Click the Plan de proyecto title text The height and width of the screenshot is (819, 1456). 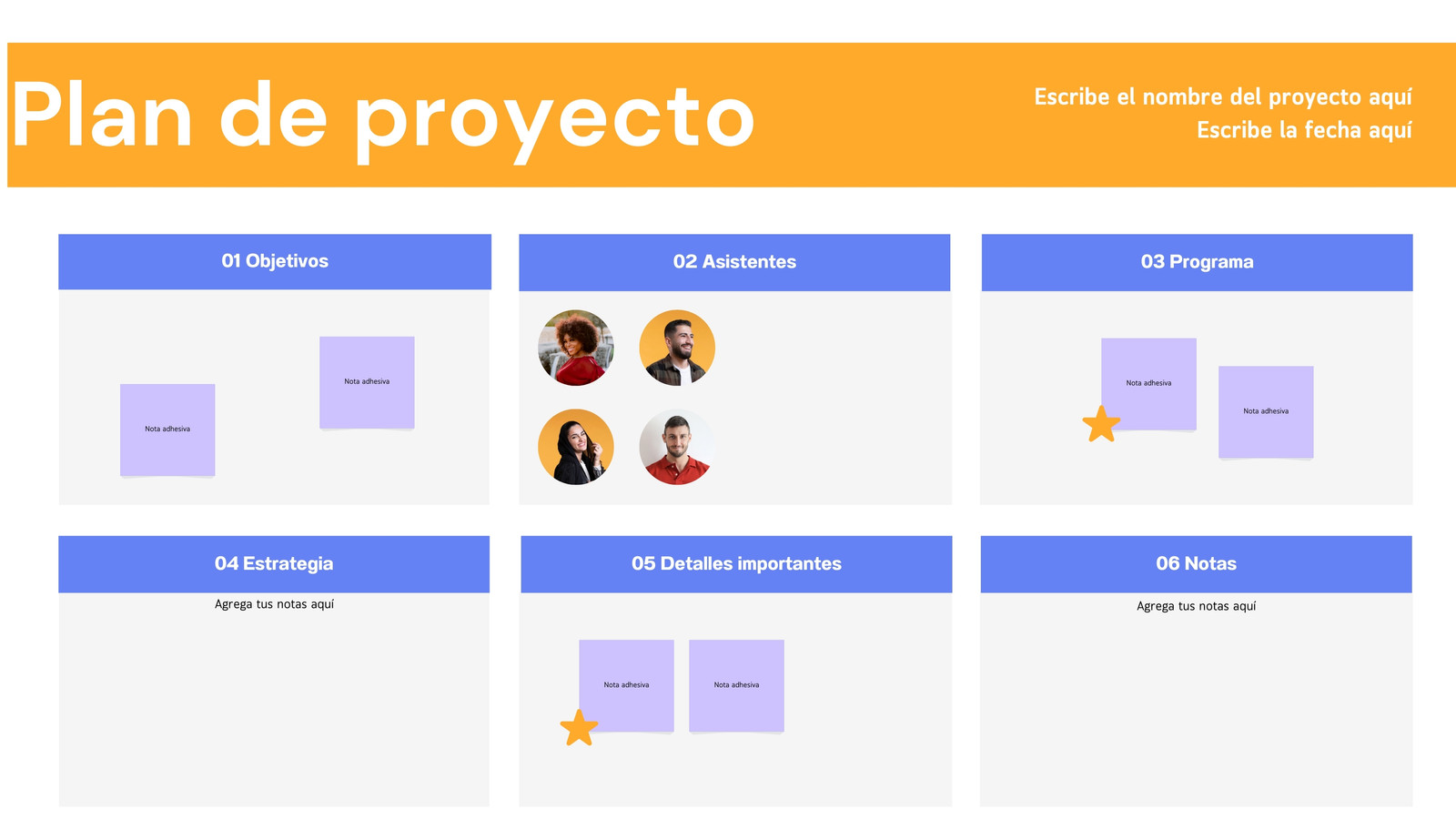(x=383, y=116)
